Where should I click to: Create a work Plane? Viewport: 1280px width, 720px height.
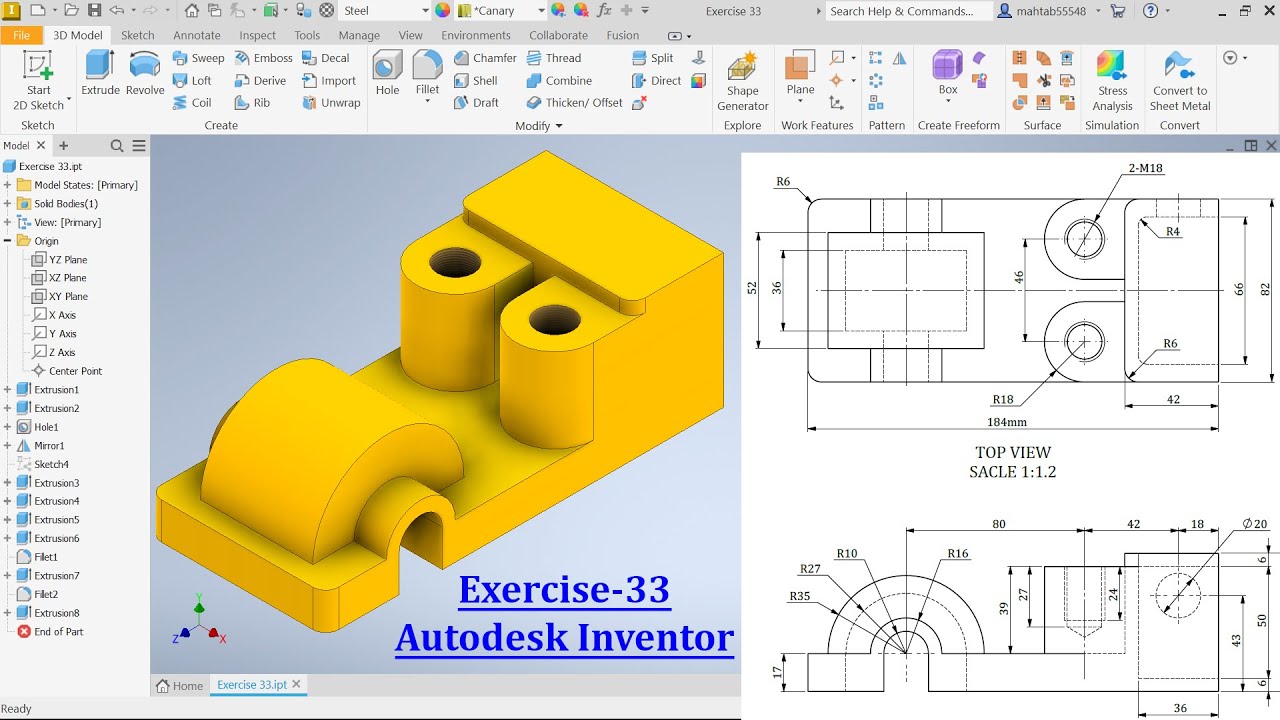800,72
